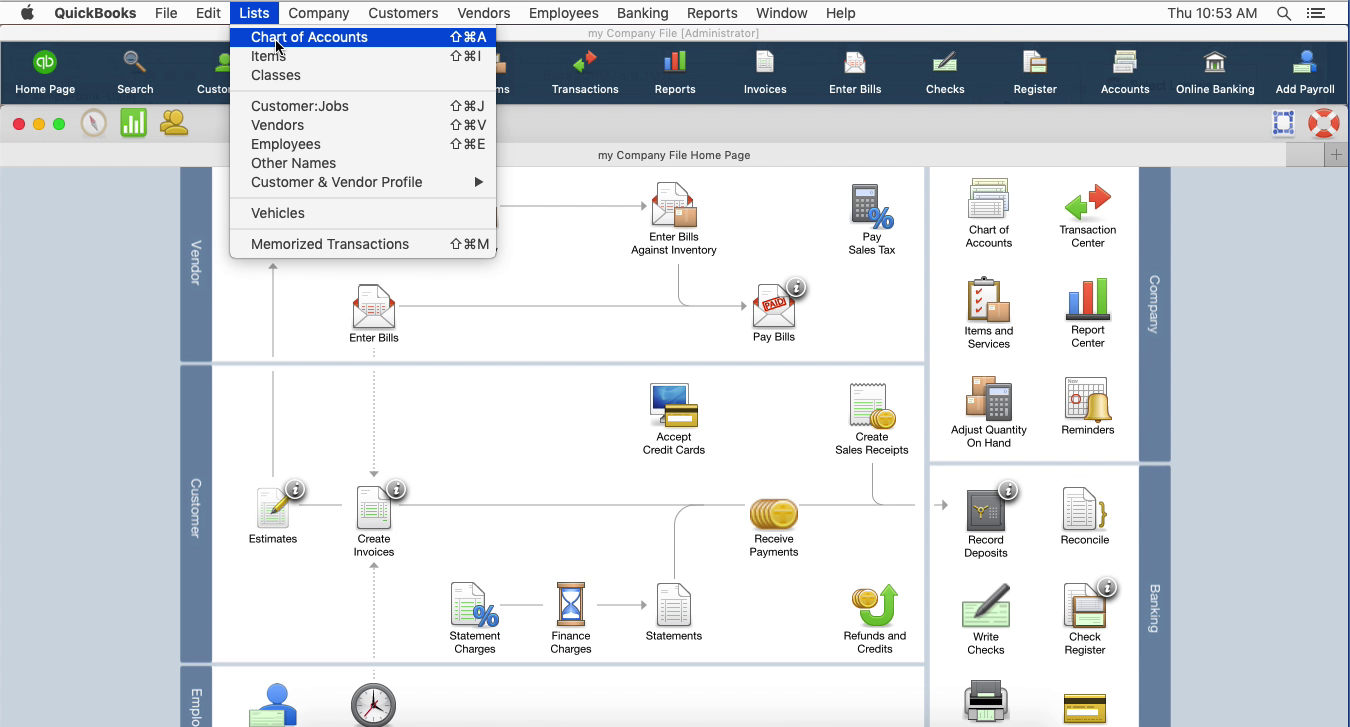Open Accept Credit Cards
Viewport: 1350px width, 727px height.
[x=674, y=419]
